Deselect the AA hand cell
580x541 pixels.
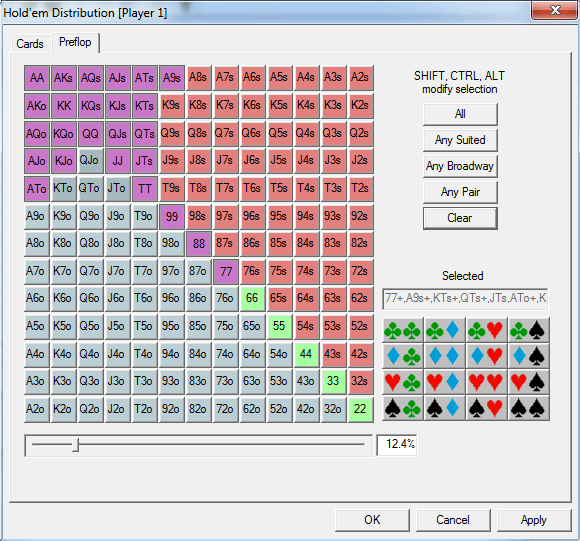pos(37,78)
